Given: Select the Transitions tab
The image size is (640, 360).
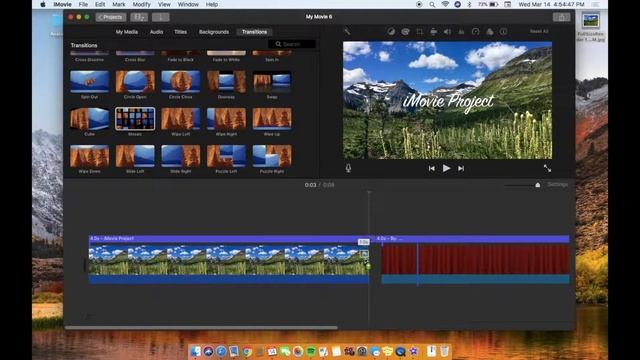Looking at the screenshot, I should [x=254, y=32].
